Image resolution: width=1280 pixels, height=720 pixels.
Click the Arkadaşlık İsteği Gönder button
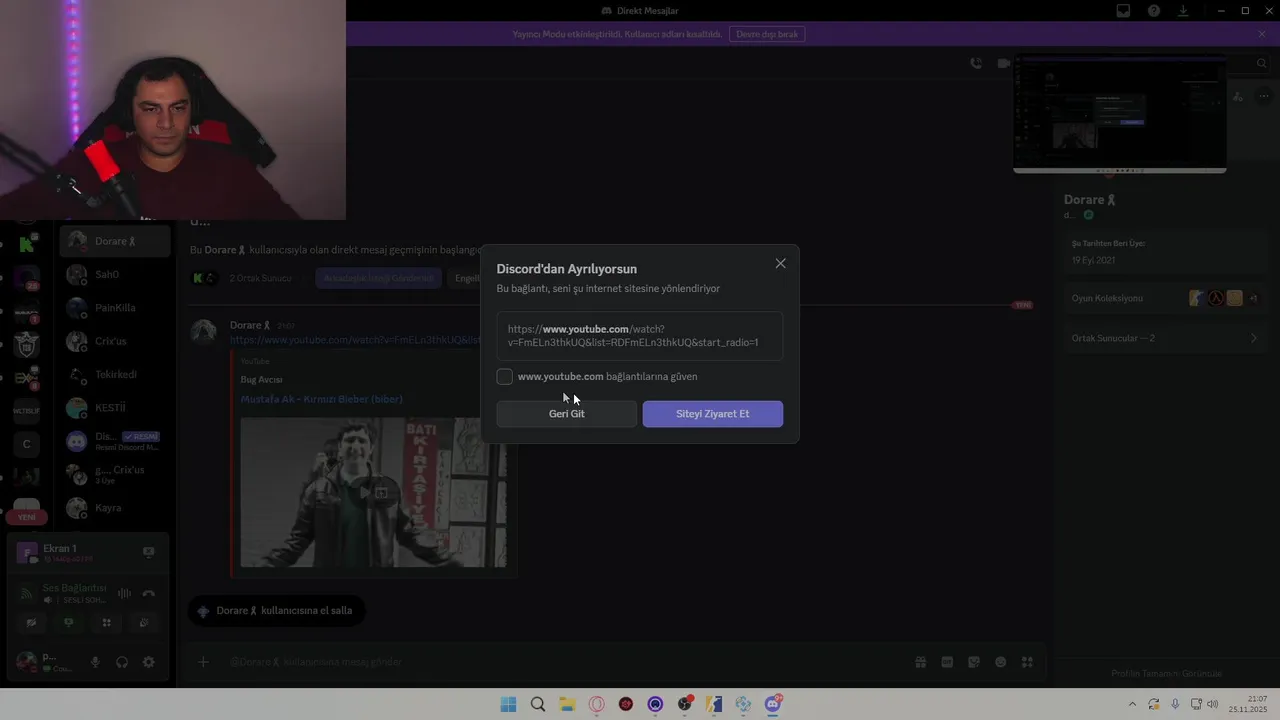[x=379, y=278]
